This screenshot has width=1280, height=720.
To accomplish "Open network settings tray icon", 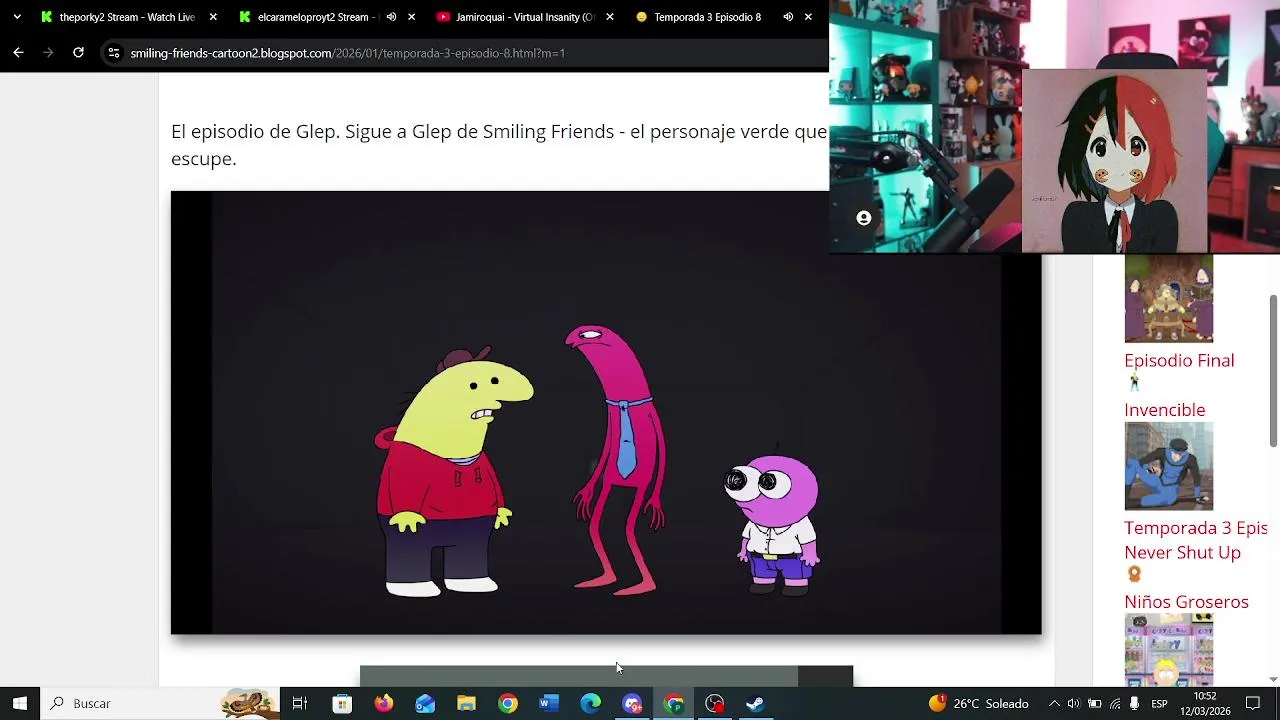I will [x=1115, y=703].
